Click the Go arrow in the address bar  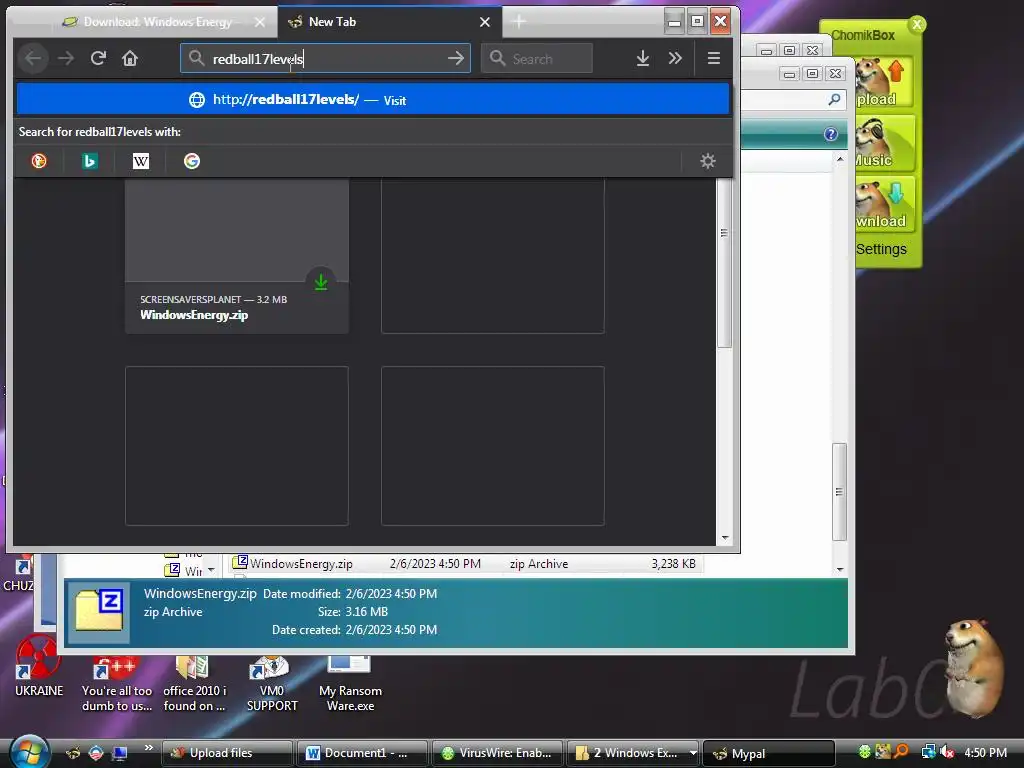(455, 59)
